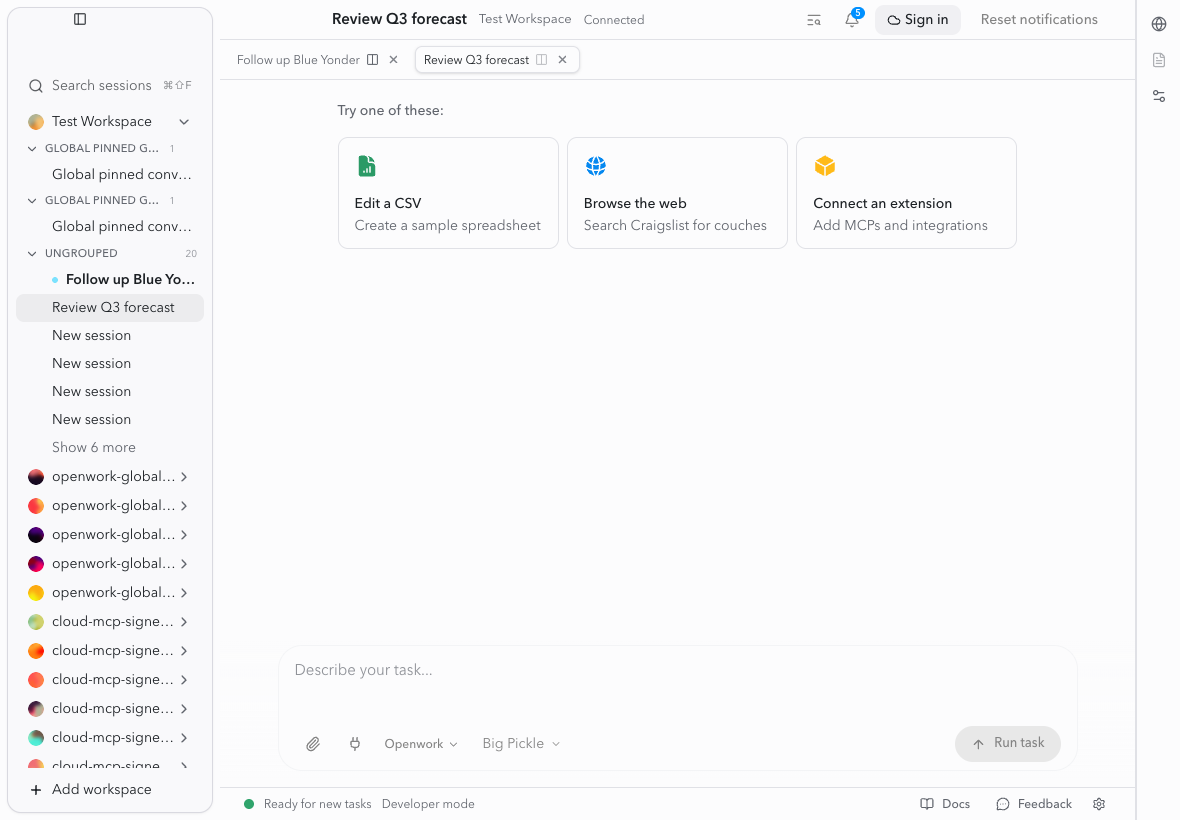Click the Connected status label in header

(614, 20)
